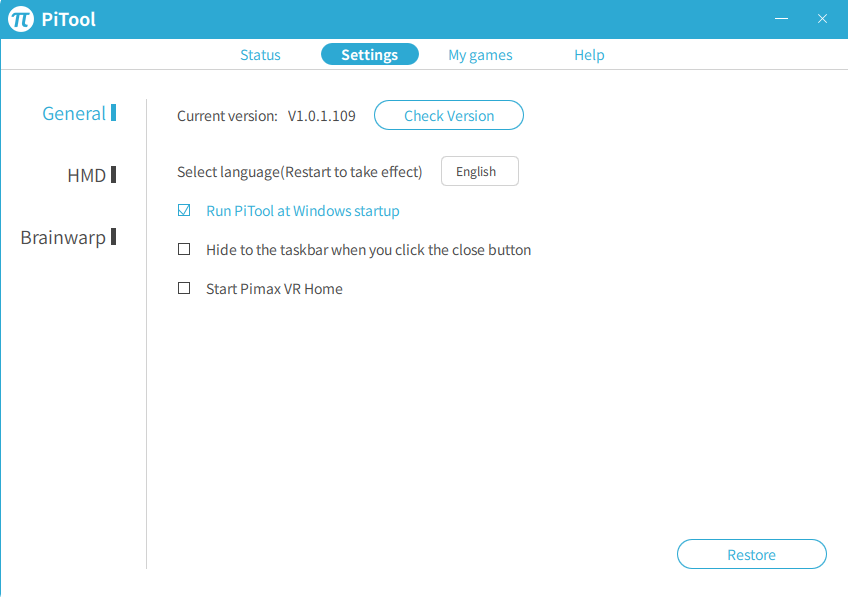Go to the Help tab
Viewport: 848px width, 597px height.
pyautogui.click(x=589, y=55)
